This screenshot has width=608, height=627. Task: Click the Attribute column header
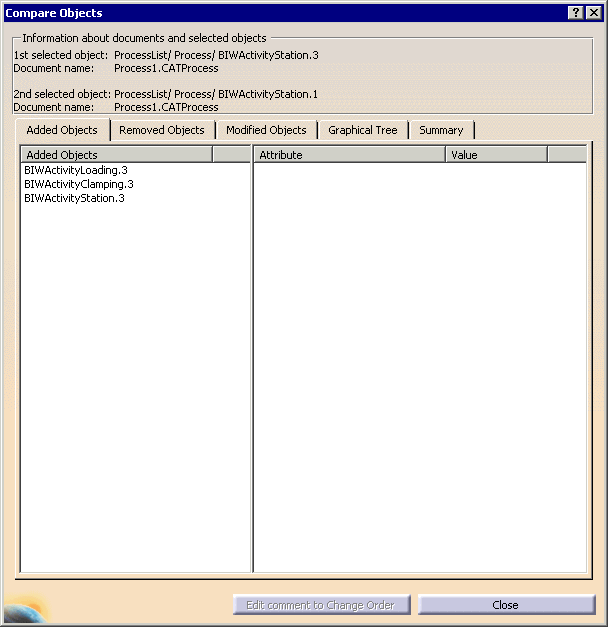(349, 155)
